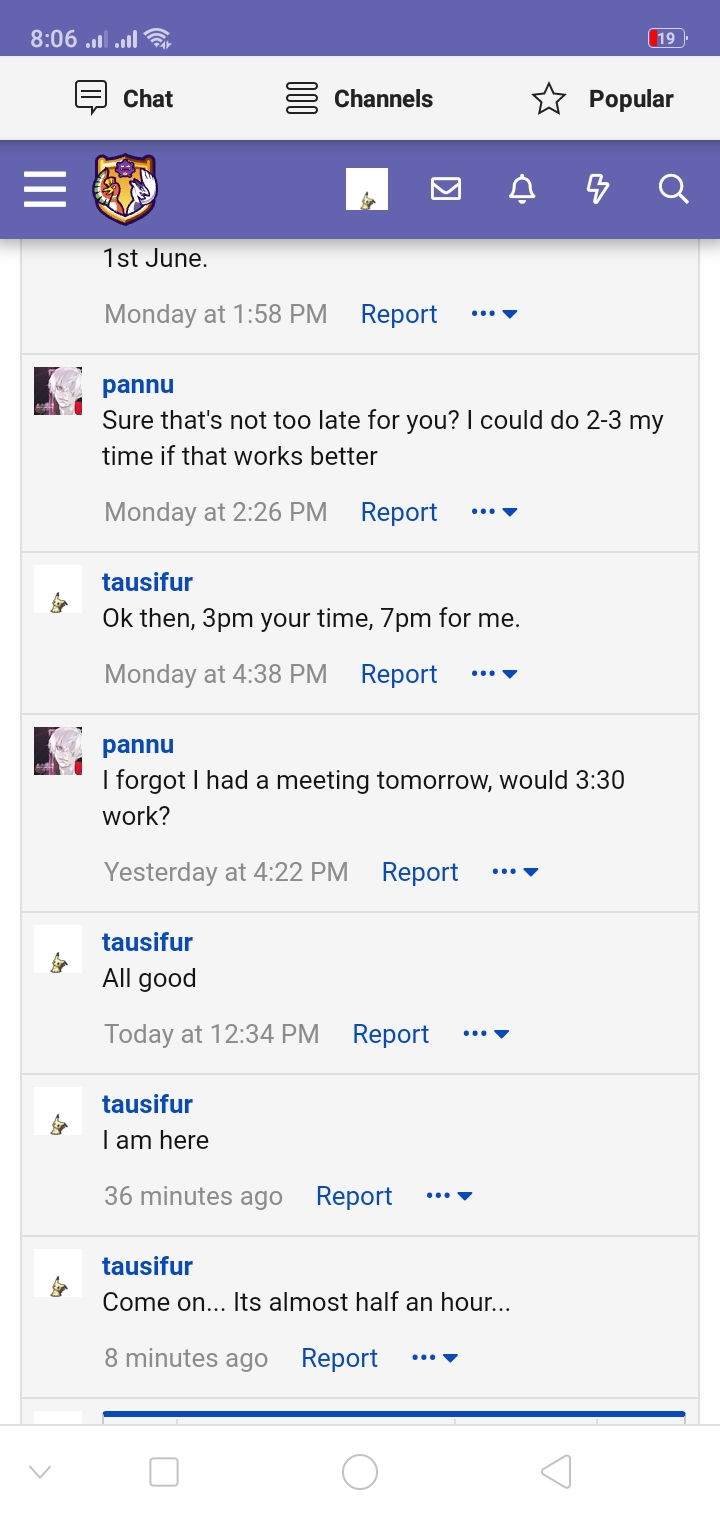
Task: Report the "Come on..." post
Action: [339, 1358]
